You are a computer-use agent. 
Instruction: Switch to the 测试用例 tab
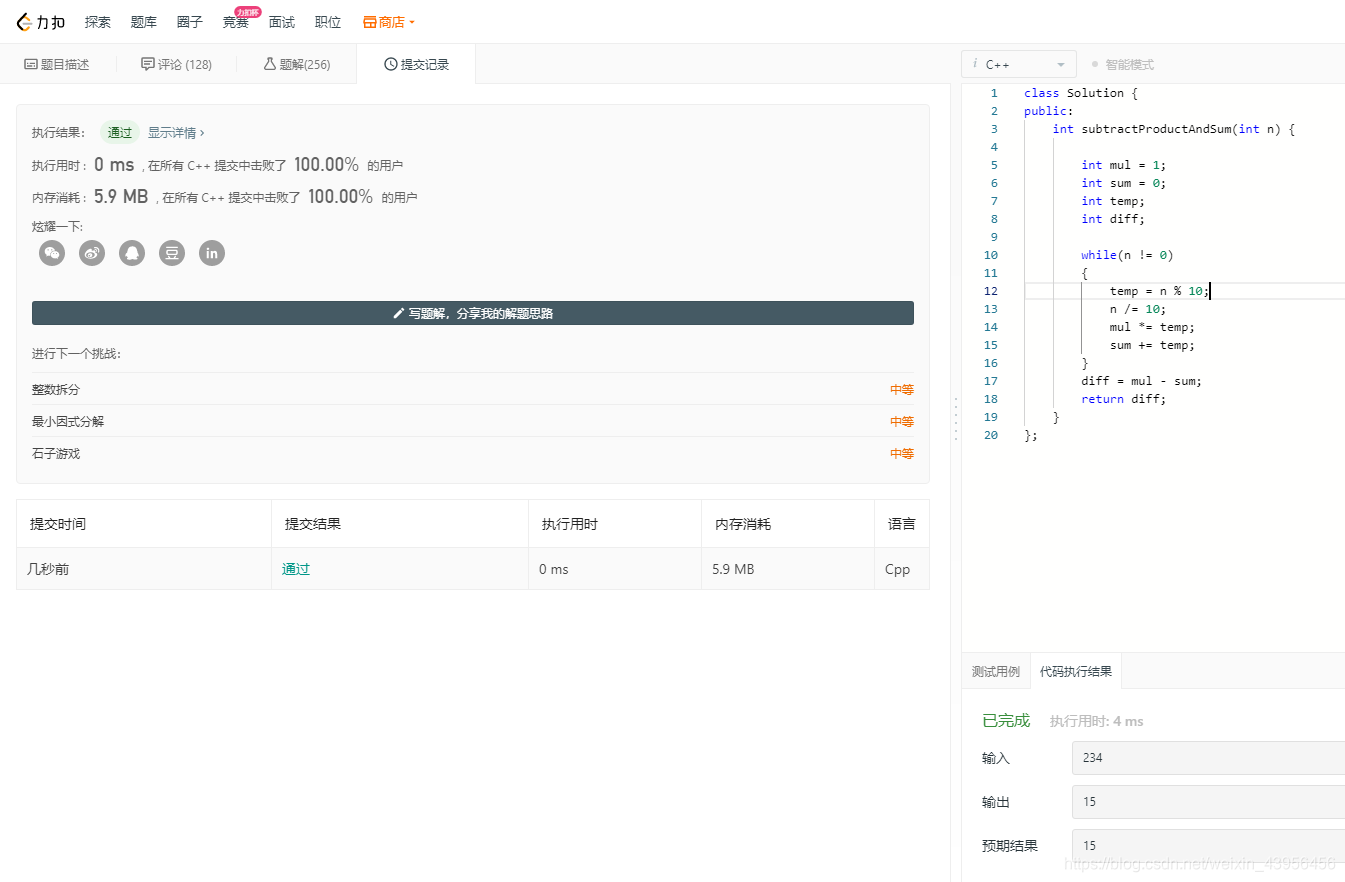click(x=996, y=671)
